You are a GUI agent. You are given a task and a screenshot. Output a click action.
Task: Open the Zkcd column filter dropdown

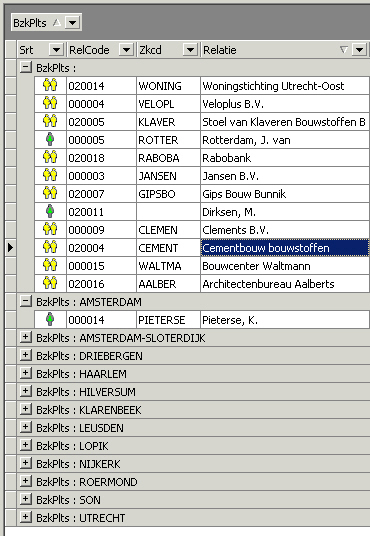coord(190,50)
